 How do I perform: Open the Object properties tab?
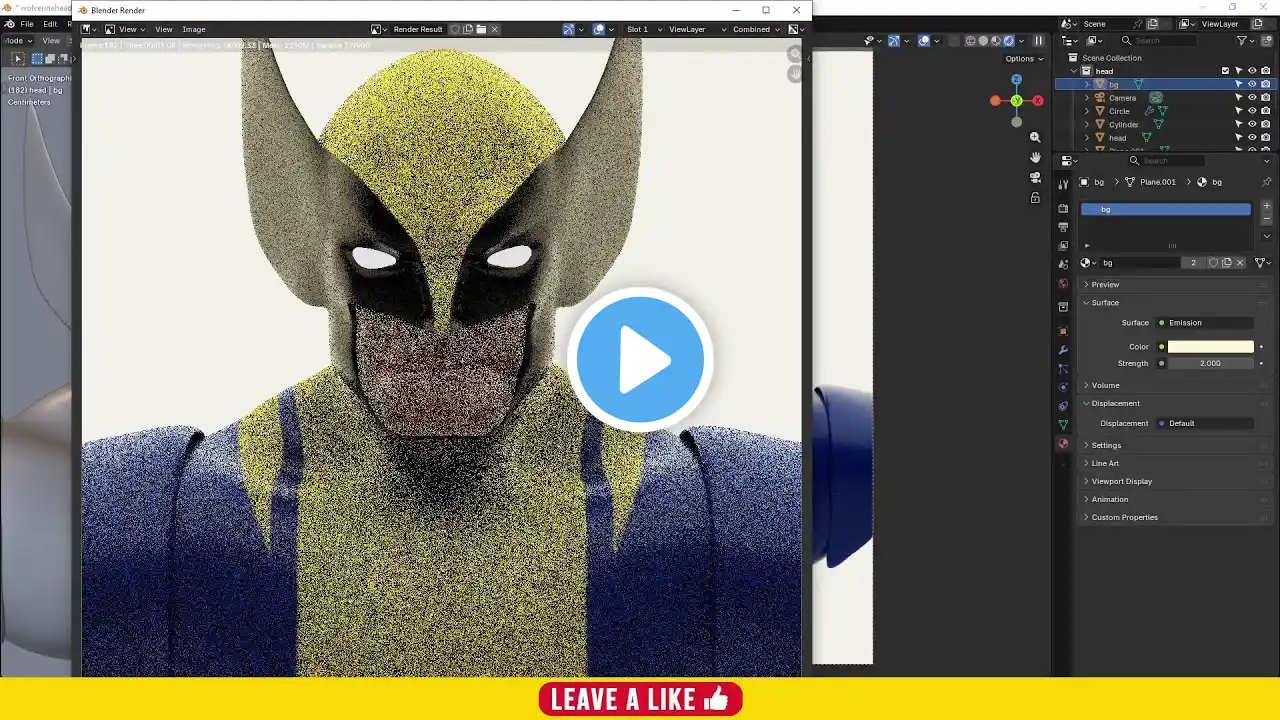point(1063,331)
